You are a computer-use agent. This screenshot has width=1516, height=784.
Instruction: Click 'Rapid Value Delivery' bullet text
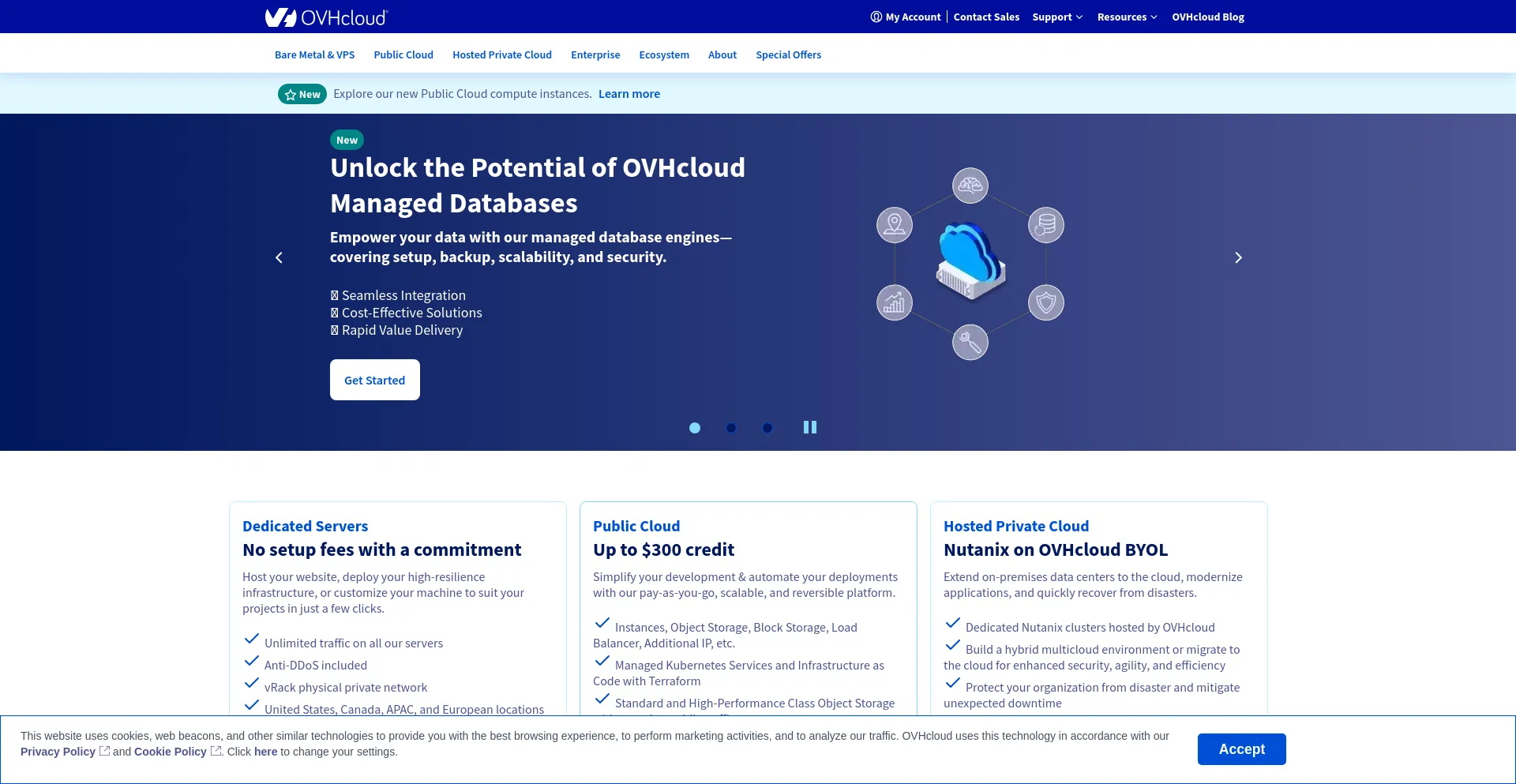point(402,330)
